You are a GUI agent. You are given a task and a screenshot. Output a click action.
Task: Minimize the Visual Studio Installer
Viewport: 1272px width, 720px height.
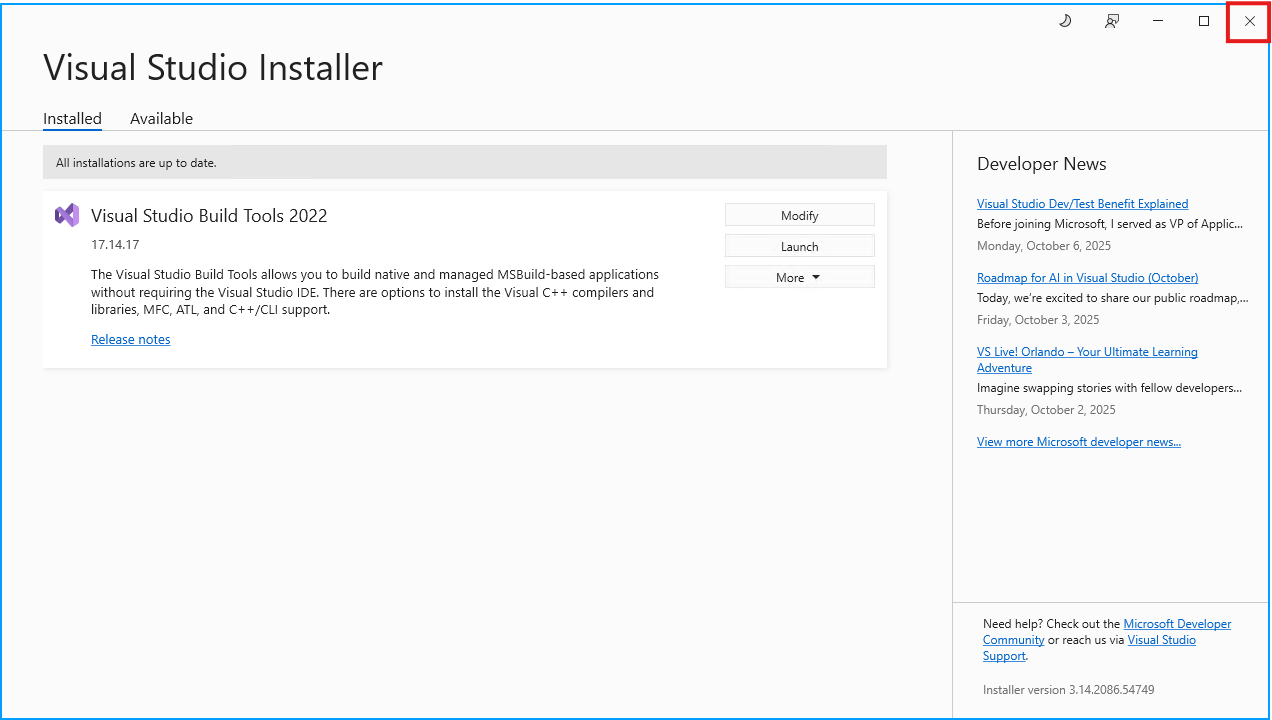(x=1158, y=20)
